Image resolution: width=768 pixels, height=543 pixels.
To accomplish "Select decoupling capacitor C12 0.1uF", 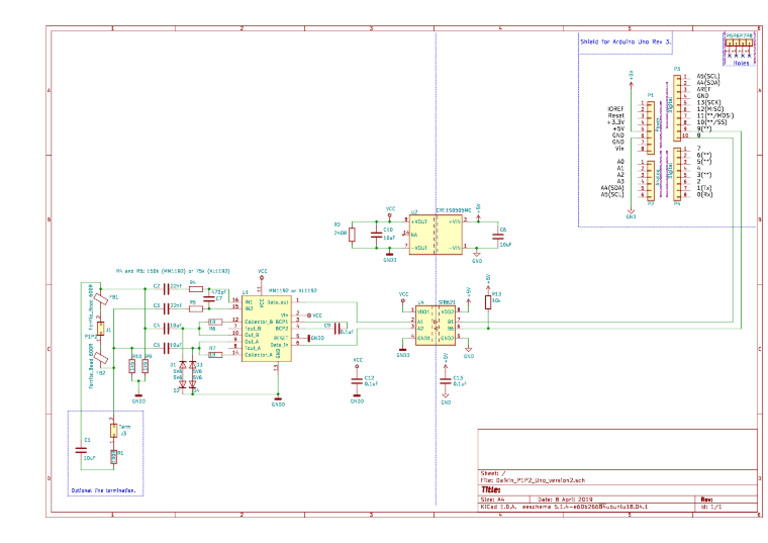I will tap(358, 381).
